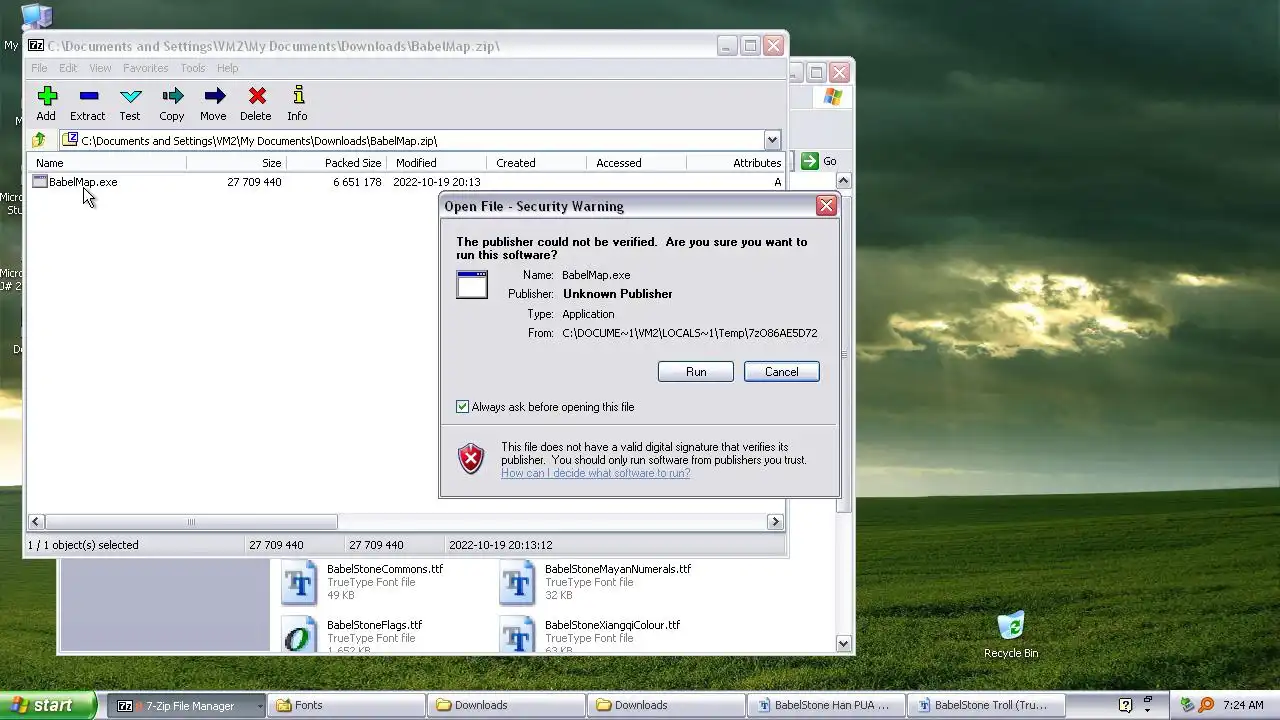1280x720 pixels.
Task: Click the 7z icon in title bar
Action: (36, 46)
